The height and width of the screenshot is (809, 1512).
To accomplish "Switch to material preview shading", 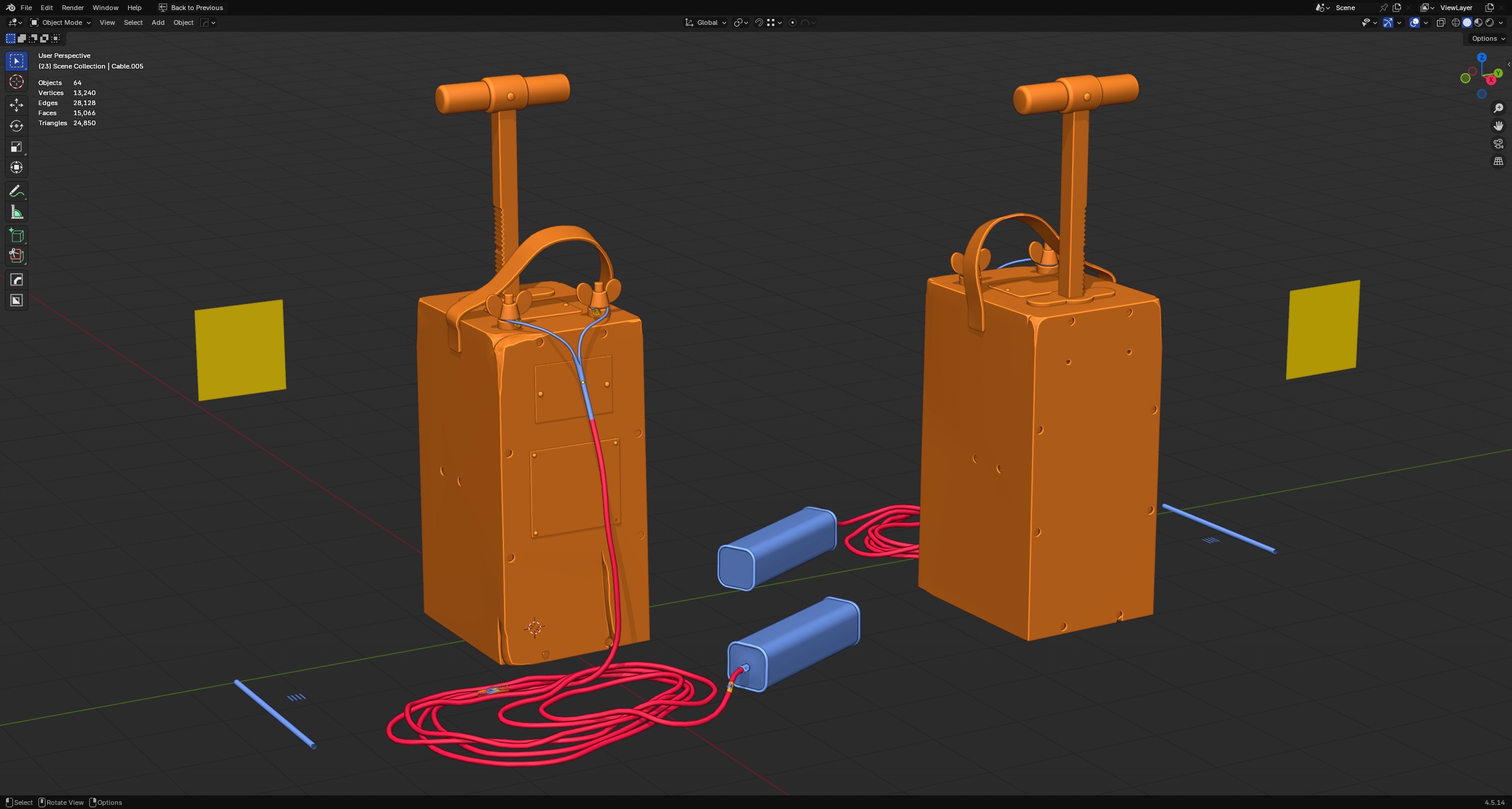I will (x=1478, y=22).
